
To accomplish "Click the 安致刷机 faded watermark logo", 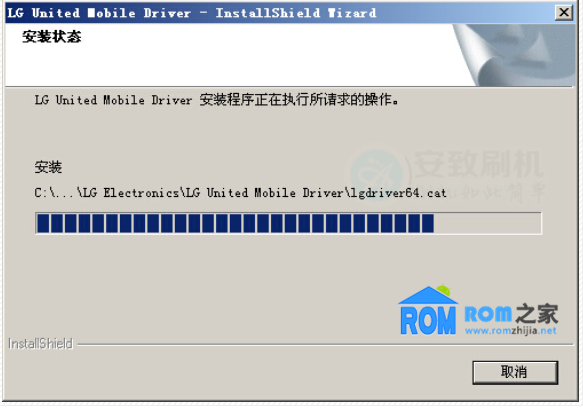I will tap(478, 163).
